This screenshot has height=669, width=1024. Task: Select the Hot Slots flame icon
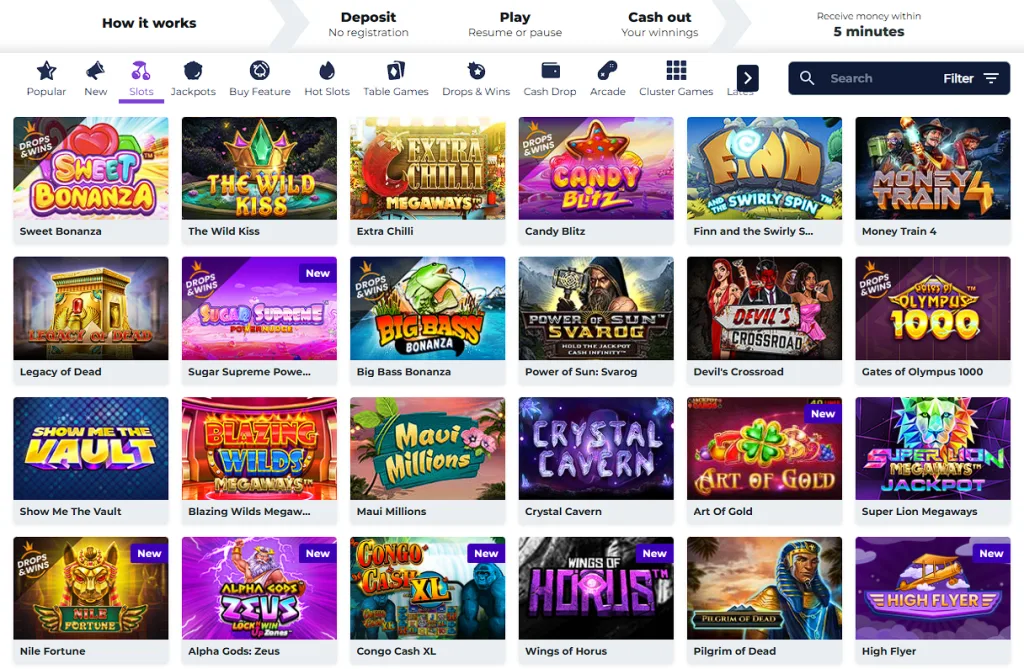coord(327,71)
